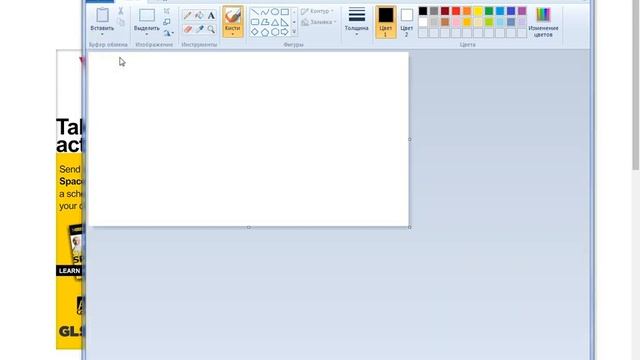Click the Cut scissors icon
The height and width of the screenshot is (360, 640).
(x=121, y=11)
